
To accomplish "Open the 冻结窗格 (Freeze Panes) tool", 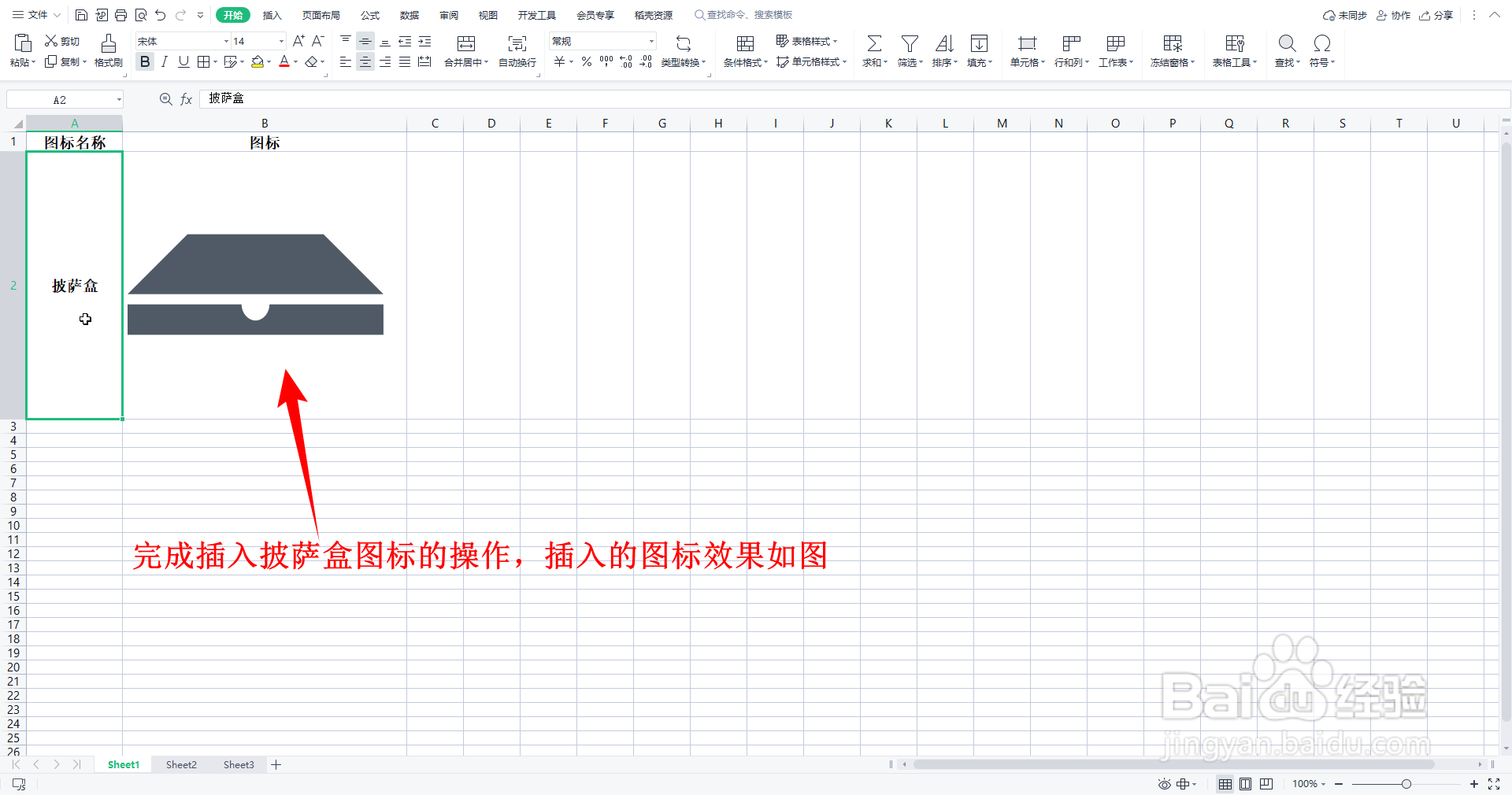I will [1171, 50].
